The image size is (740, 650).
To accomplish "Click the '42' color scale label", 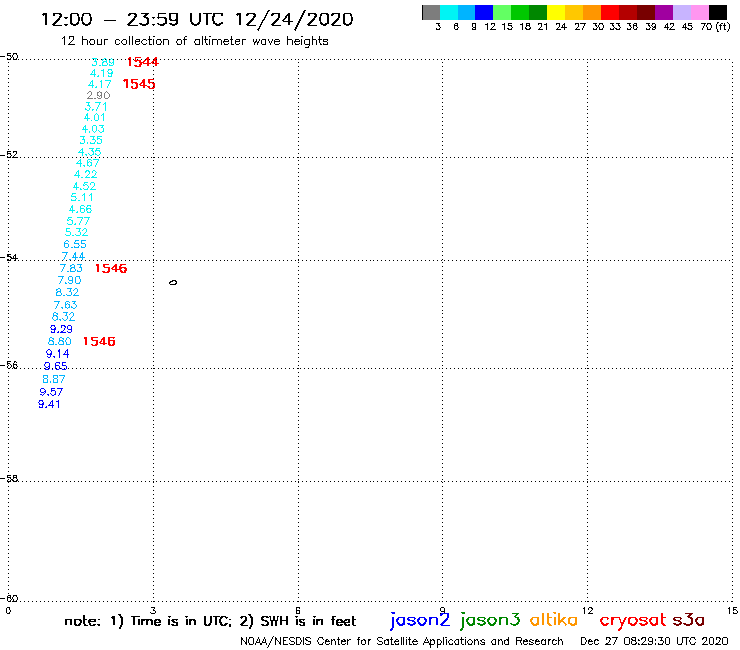I will [669, 27].
